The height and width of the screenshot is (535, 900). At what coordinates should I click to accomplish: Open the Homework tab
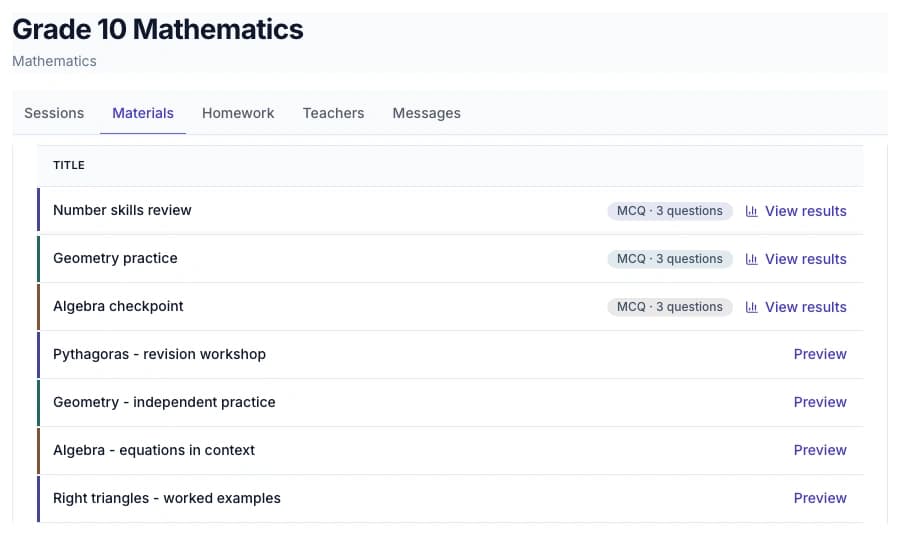click(238, 113)
